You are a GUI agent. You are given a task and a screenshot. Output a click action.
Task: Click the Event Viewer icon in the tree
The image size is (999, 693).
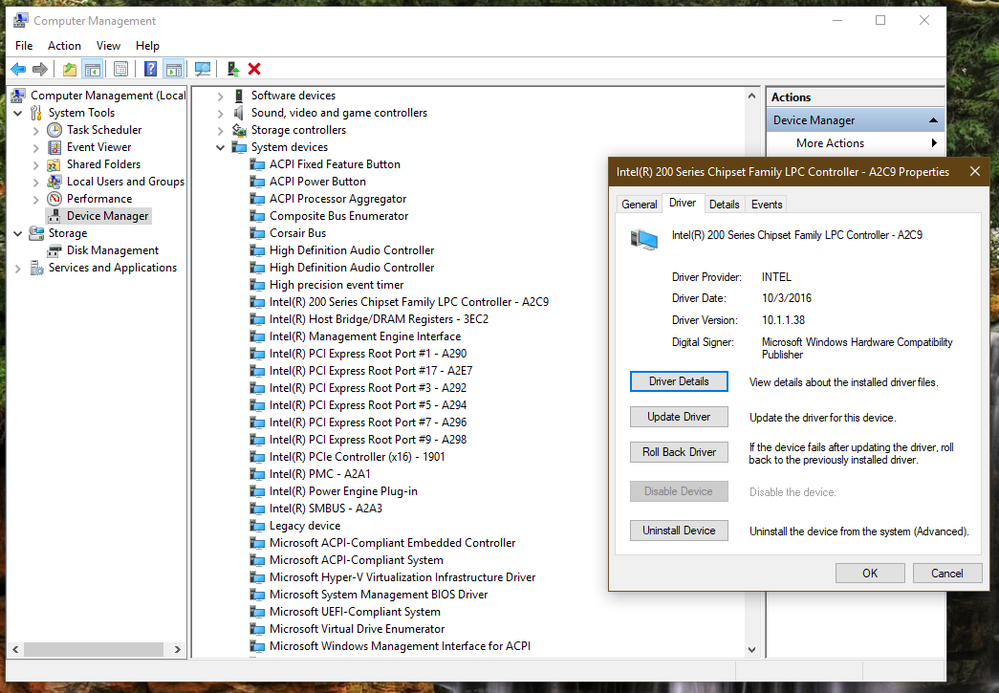(54, 147)
